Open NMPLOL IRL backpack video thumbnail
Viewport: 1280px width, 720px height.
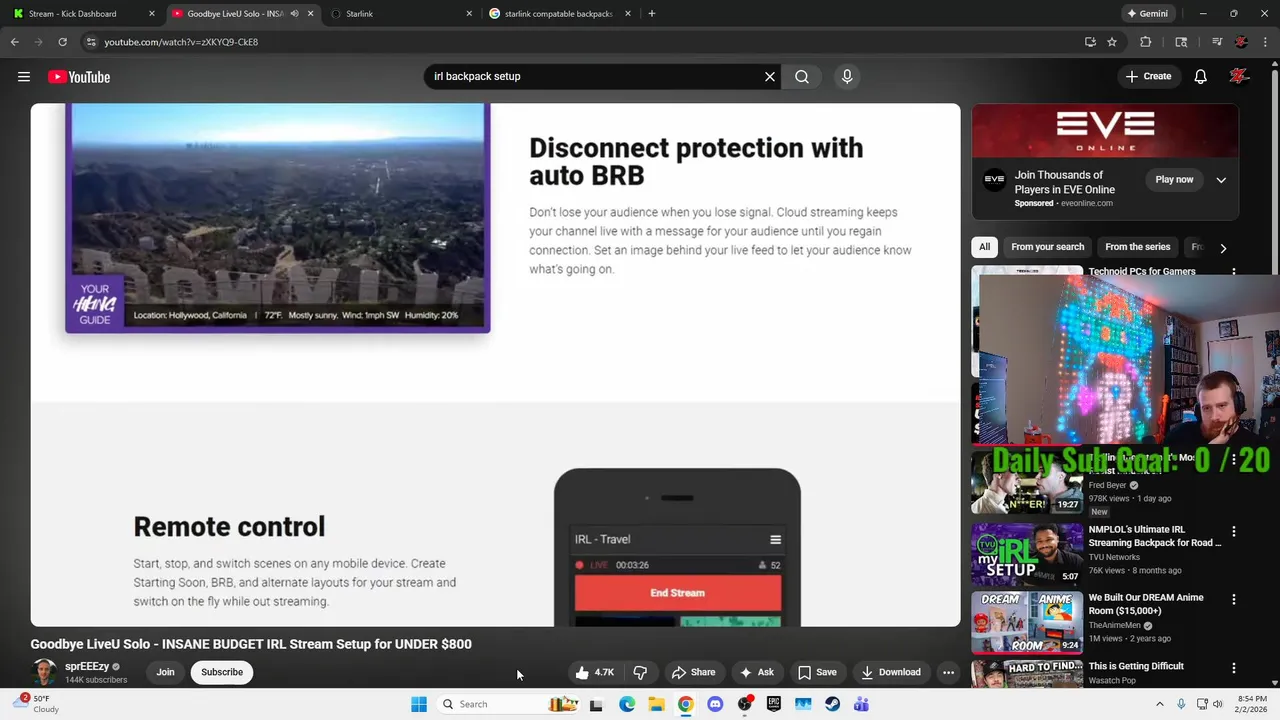1027,553
